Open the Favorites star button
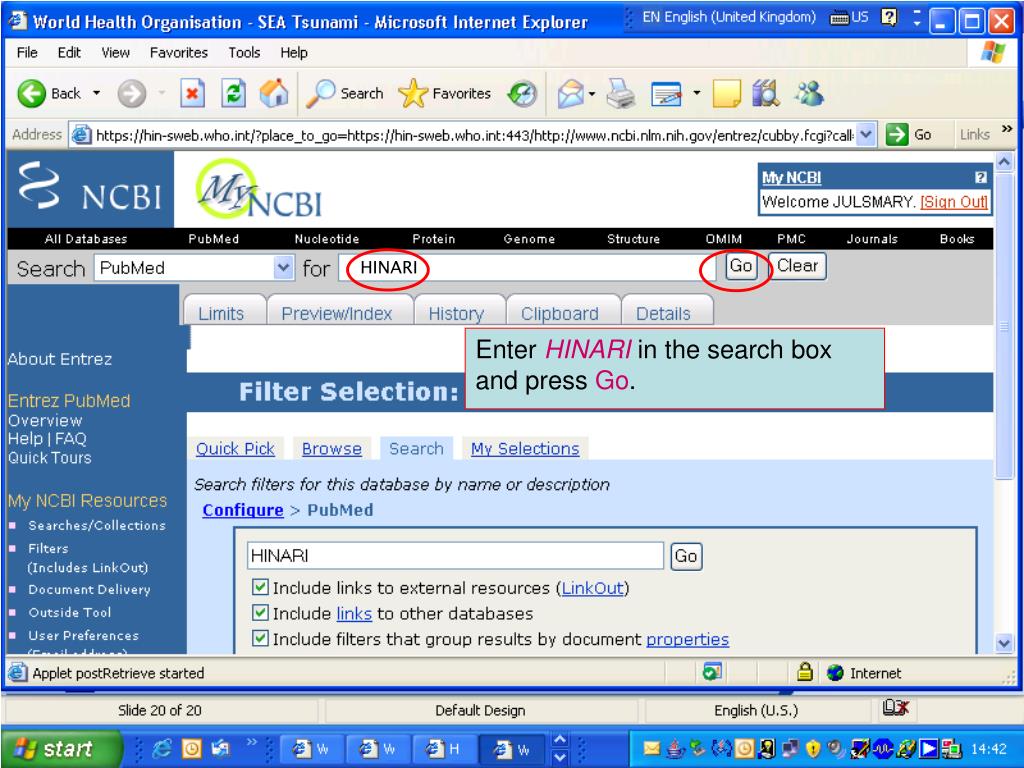Viewport: 1024px width, 768px height. click(x=444, y=94)
